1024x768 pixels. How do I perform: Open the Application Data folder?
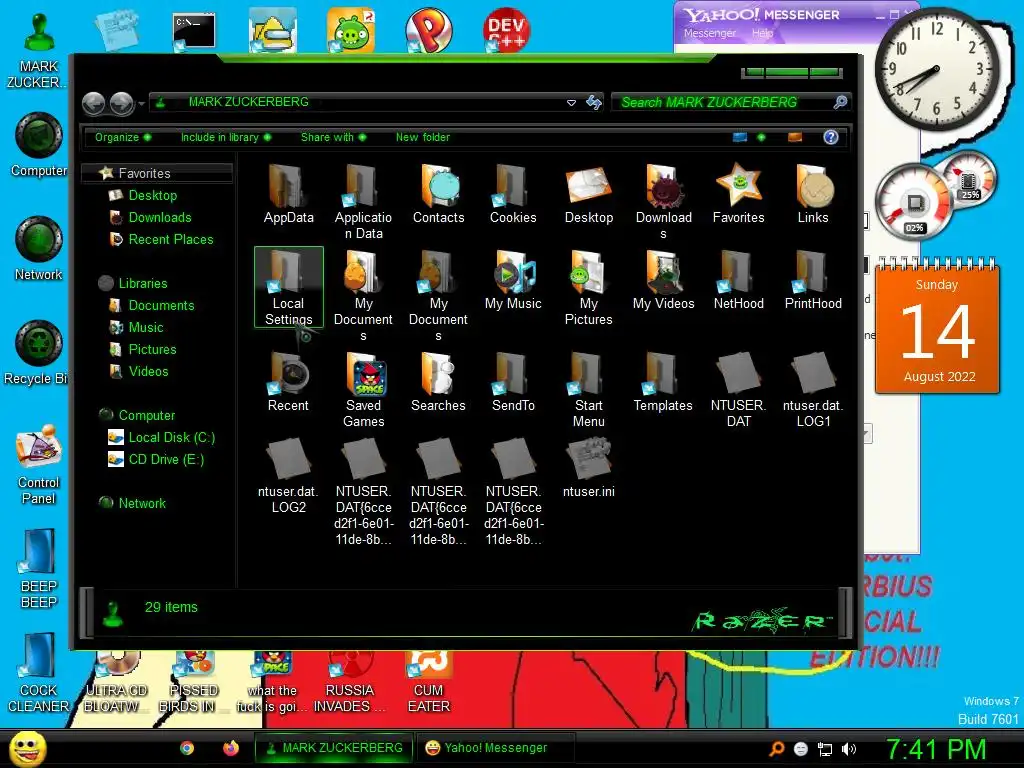point(363,202)
